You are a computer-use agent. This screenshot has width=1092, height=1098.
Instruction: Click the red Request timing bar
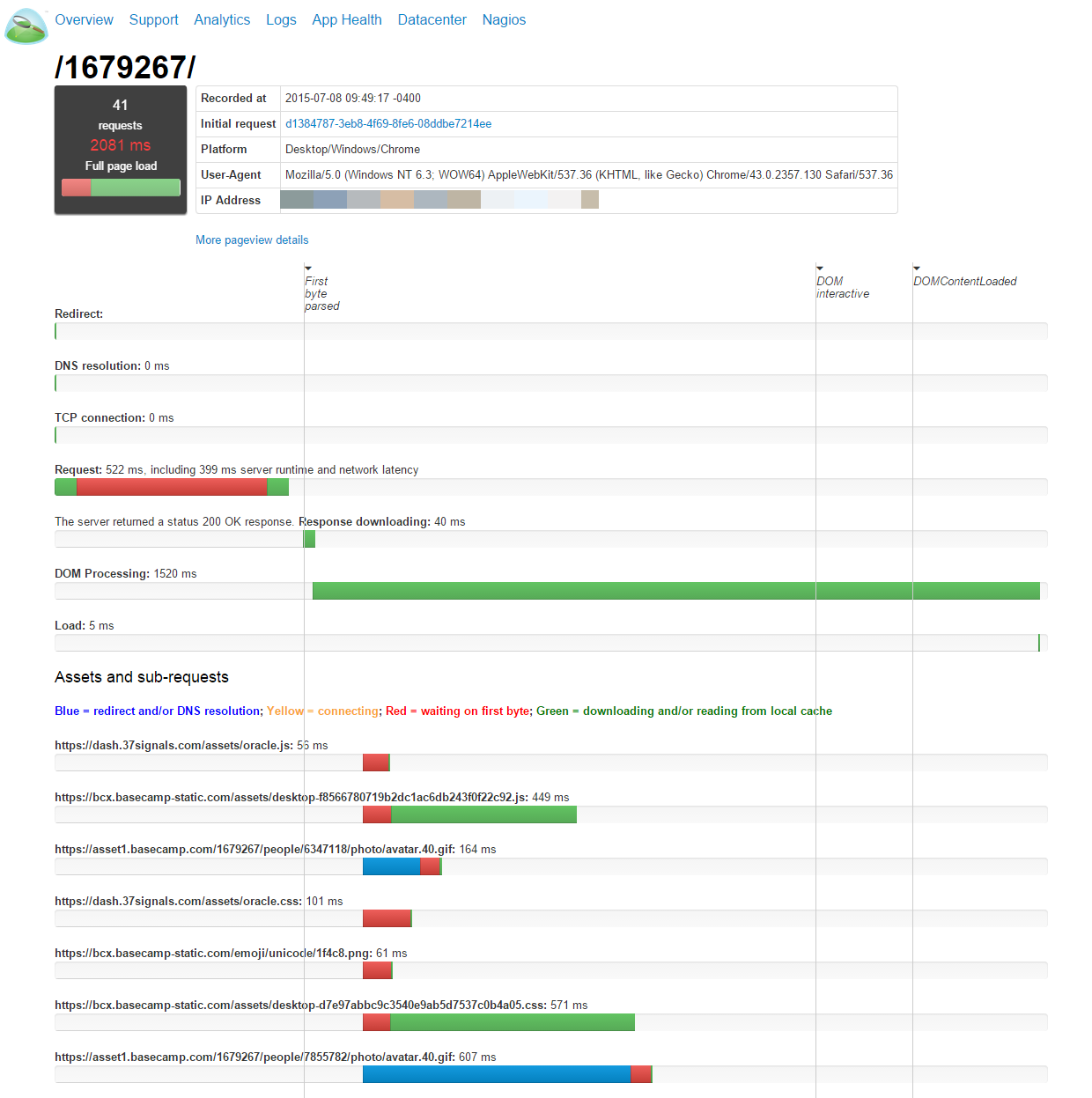172,487
